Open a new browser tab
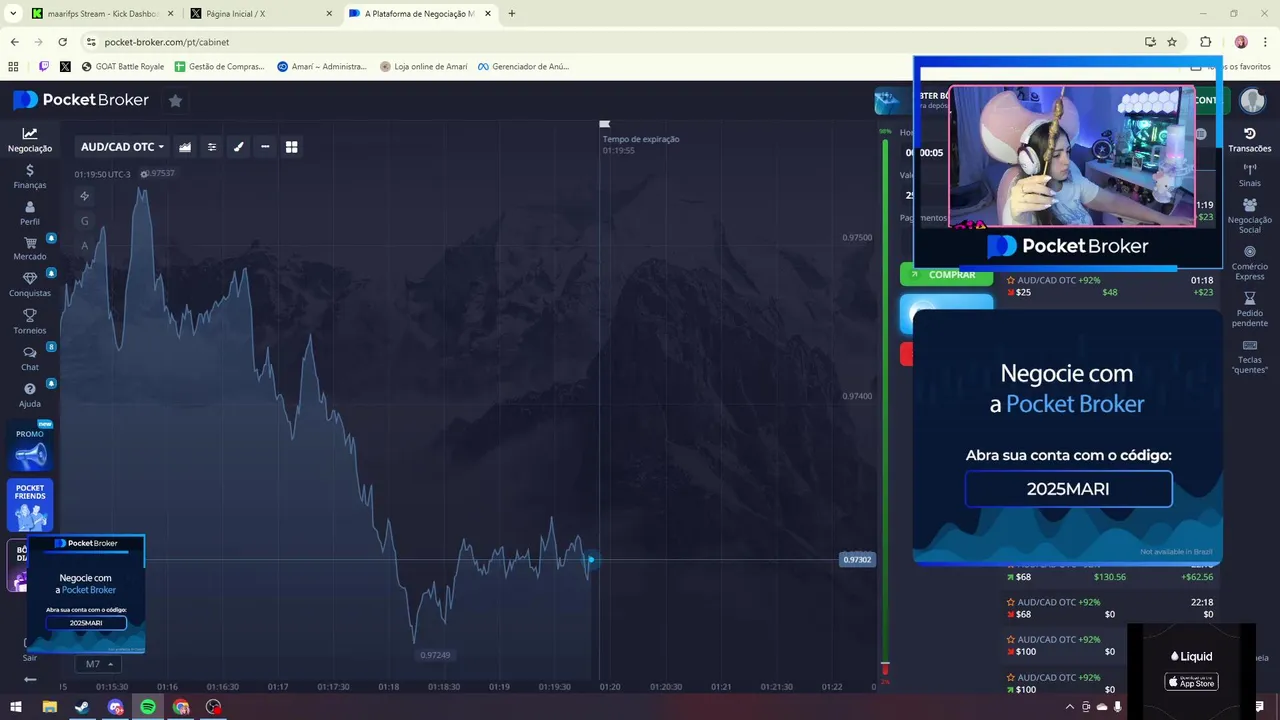Image resolution: width=1280 pixels, height=720 pixels. [512, 14]
